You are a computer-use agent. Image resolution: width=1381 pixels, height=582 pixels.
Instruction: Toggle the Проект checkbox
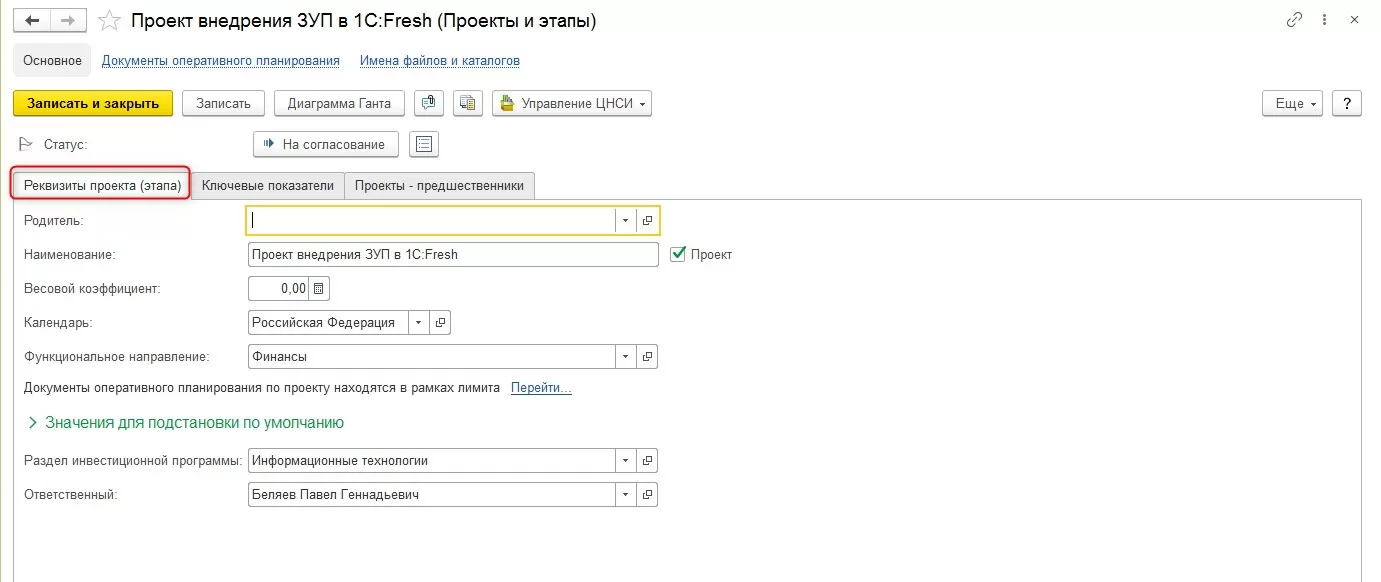tap(679, 254)
